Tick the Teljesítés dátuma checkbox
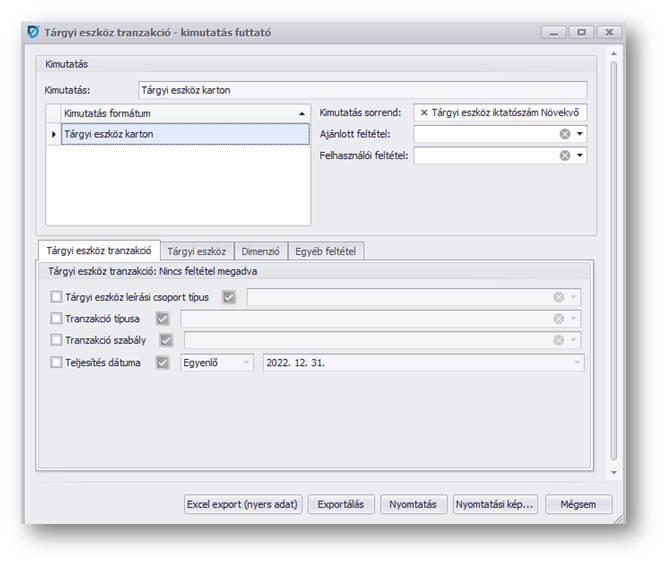Image resolution: width=668 pixels, height=566 pixels. 56,362
